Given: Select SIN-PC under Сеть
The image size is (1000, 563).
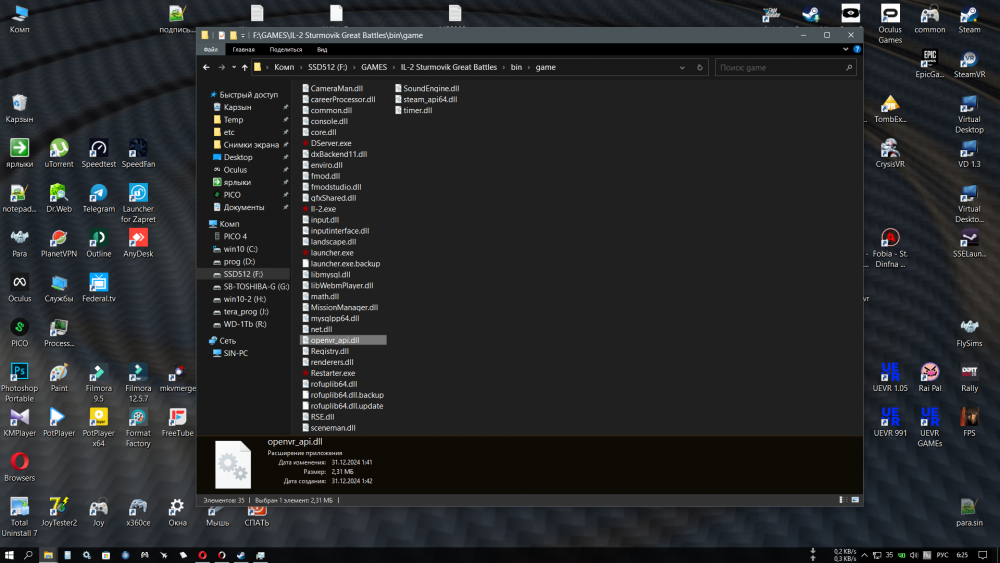Looking at the screenshot, I should (235, 353).
